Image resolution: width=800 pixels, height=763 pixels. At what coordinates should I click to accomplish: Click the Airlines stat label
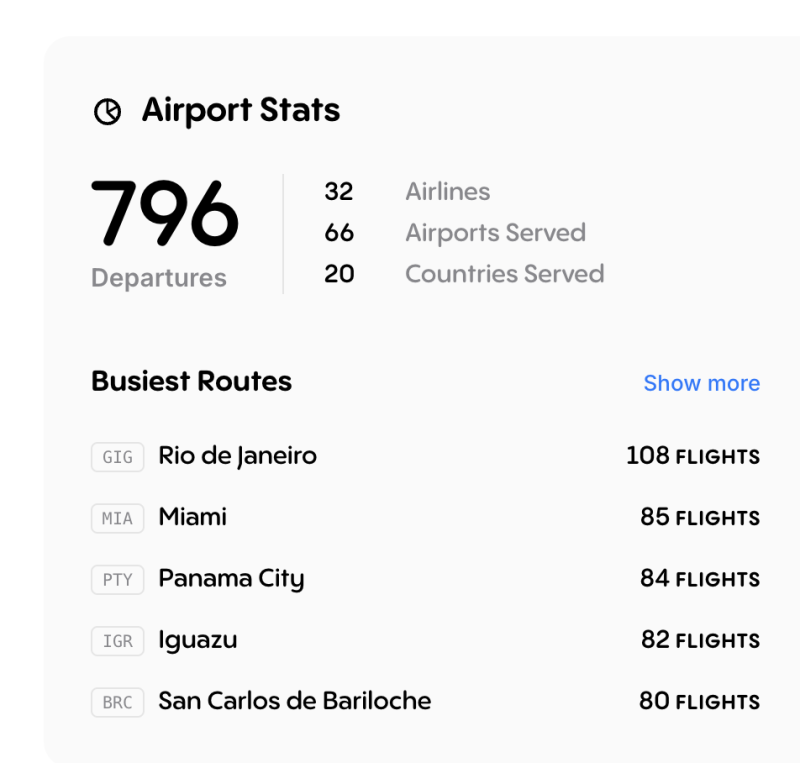point(447,191)
